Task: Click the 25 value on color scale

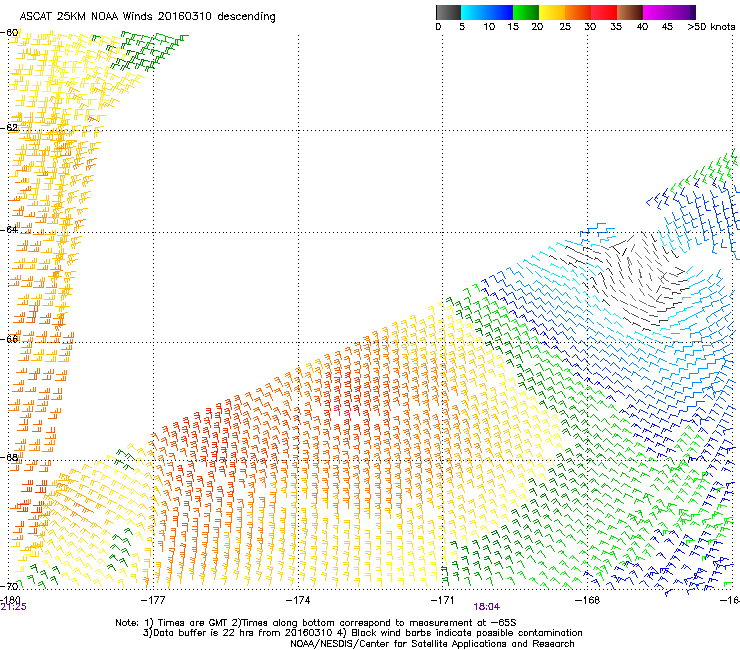Action: pyautogui.click(x=565, y=27)
